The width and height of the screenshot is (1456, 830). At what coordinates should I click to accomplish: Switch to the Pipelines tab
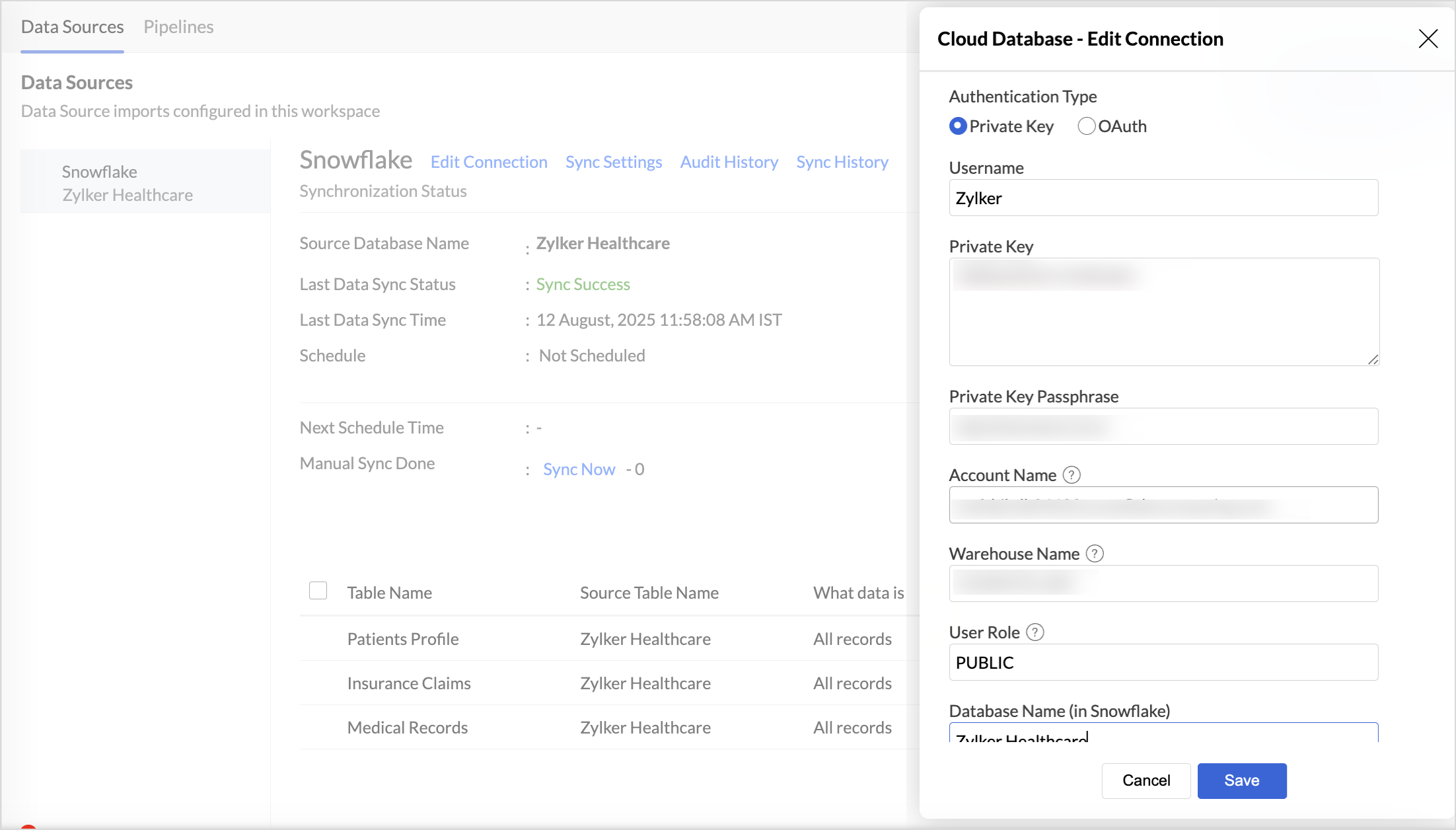(x=178, y=27)
